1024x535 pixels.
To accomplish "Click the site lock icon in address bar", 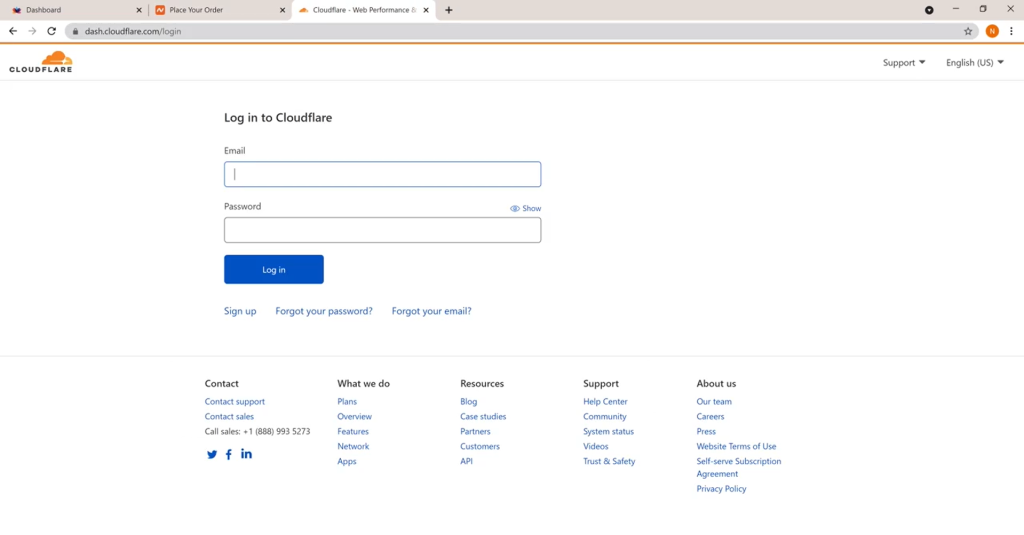I will coord(76,31).
